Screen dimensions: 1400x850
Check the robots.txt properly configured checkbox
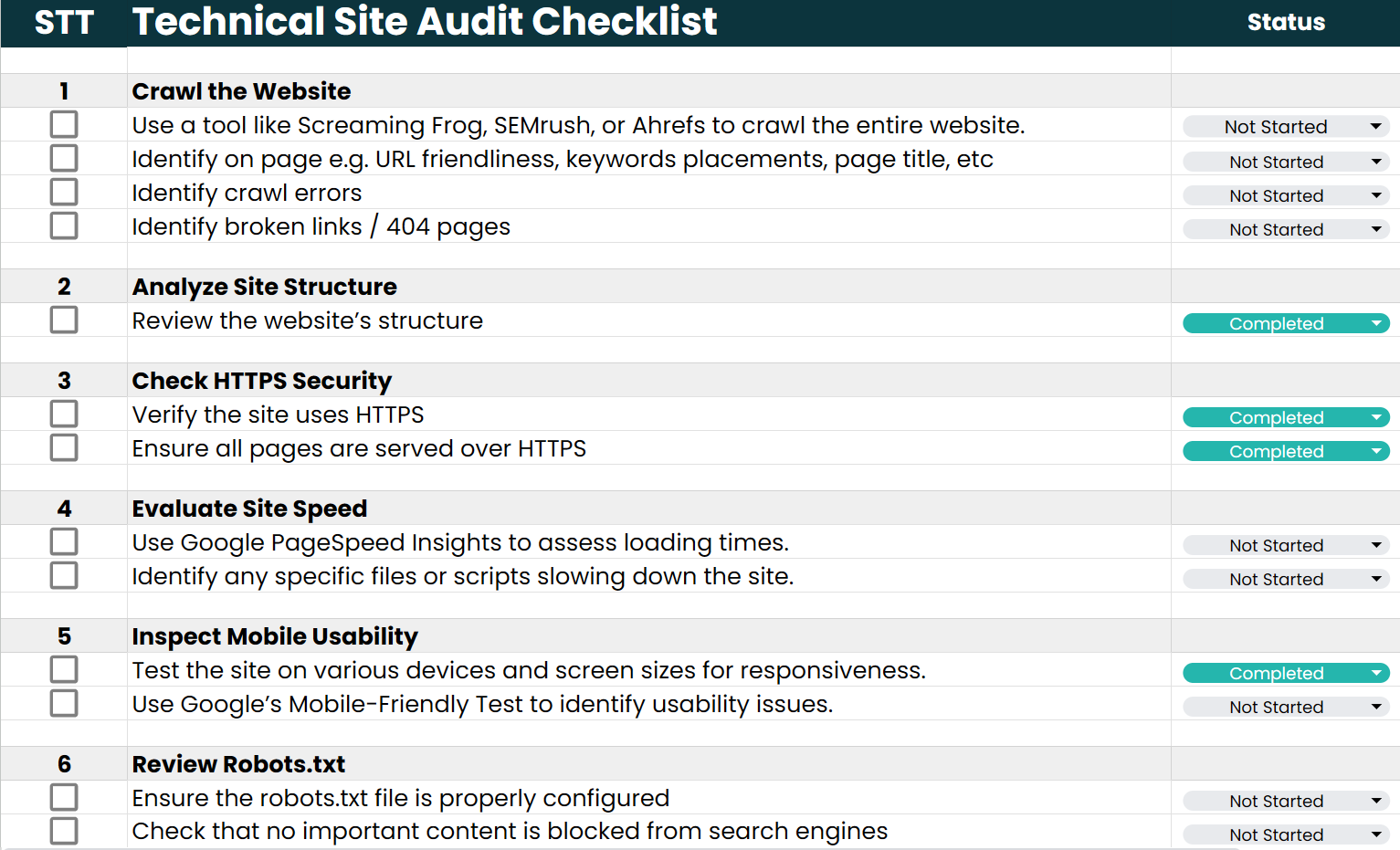(64, 797)
